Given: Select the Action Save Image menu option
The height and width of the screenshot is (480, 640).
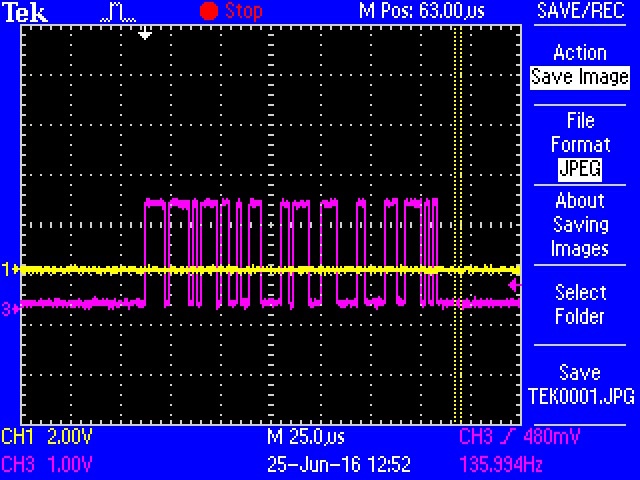Looking at the screenshot, I should [x=580, y=65].
